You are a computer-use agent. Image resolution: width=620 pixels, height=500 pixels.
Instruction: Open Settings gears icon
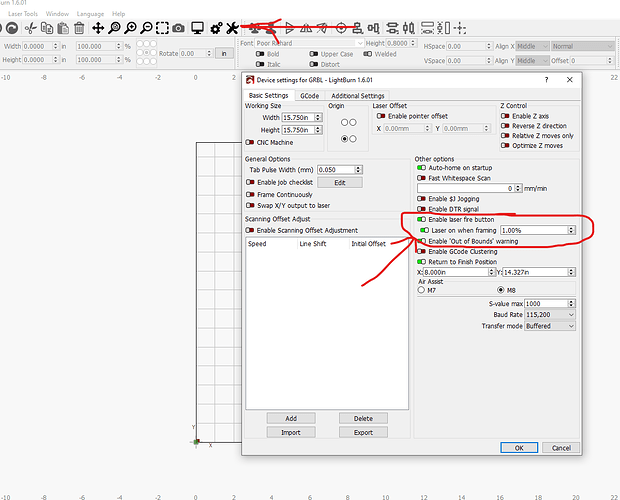click(x=216, y=28)
